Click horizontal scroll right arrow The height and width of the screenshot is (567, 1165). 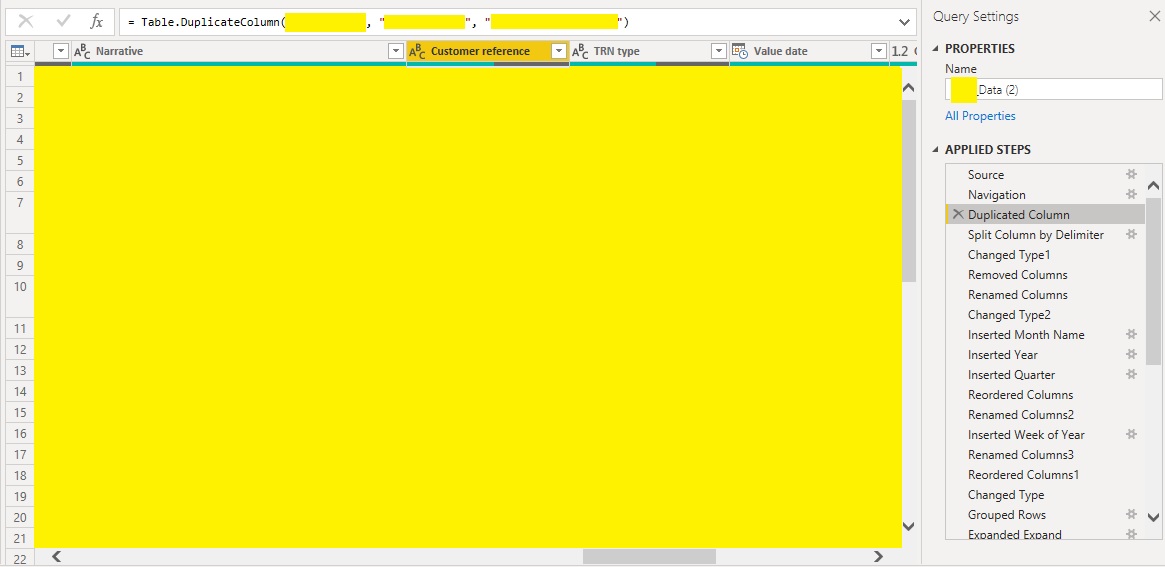click(878, 556)
